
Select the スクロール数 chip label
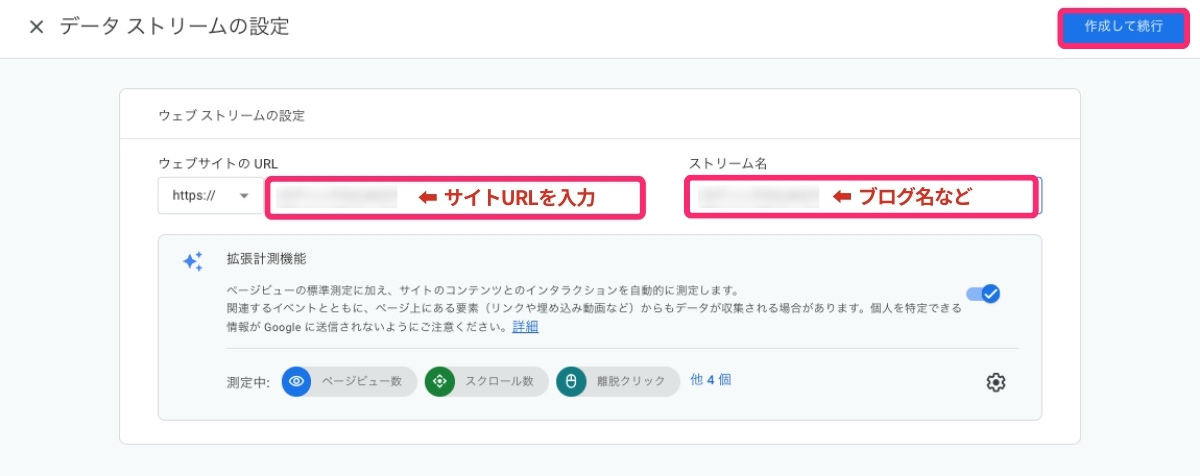(499, 381)
